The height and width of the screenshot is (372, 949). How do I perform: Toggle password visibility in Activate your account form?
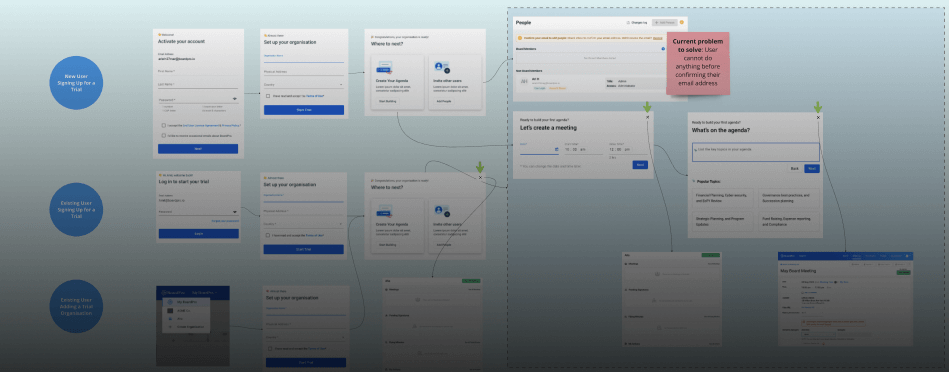[234, 98]
